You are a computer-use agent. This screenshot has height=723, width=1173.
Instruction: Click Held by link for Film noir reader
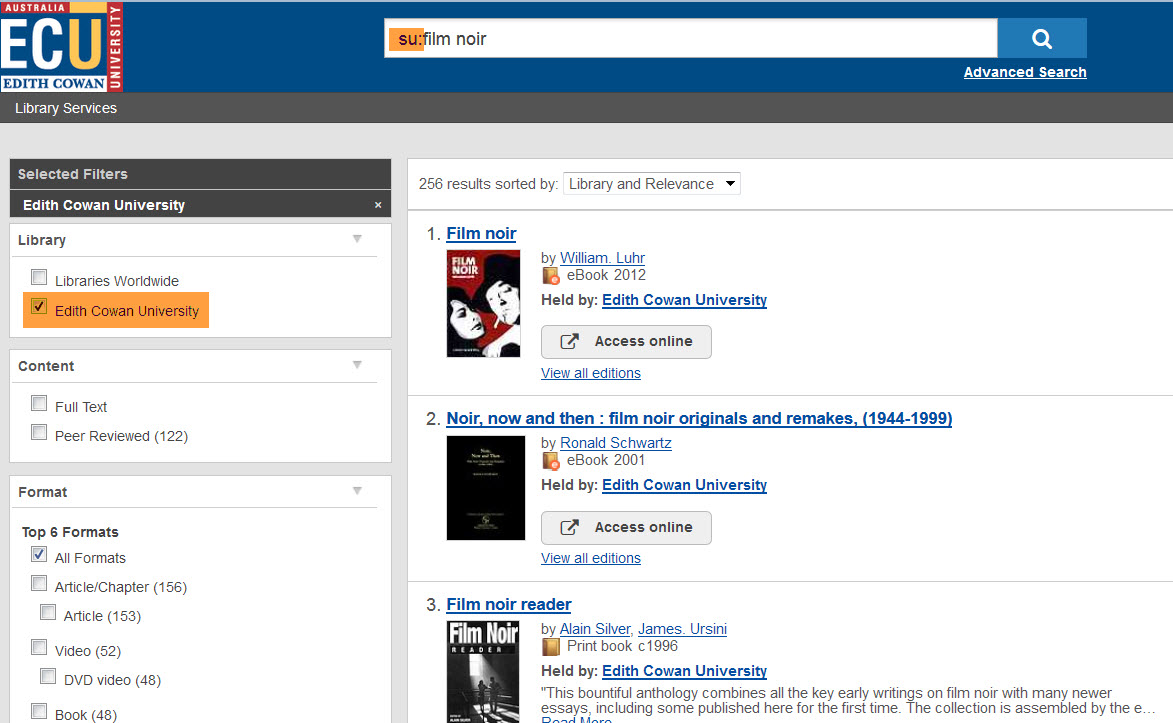pos(684,671)
